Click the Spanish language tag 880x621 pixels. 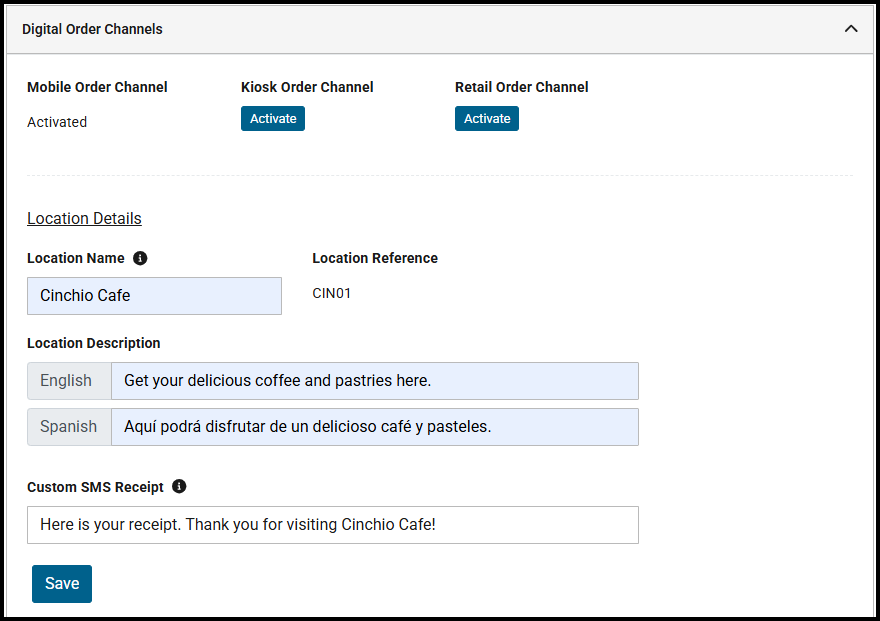[x=70, y=427]
